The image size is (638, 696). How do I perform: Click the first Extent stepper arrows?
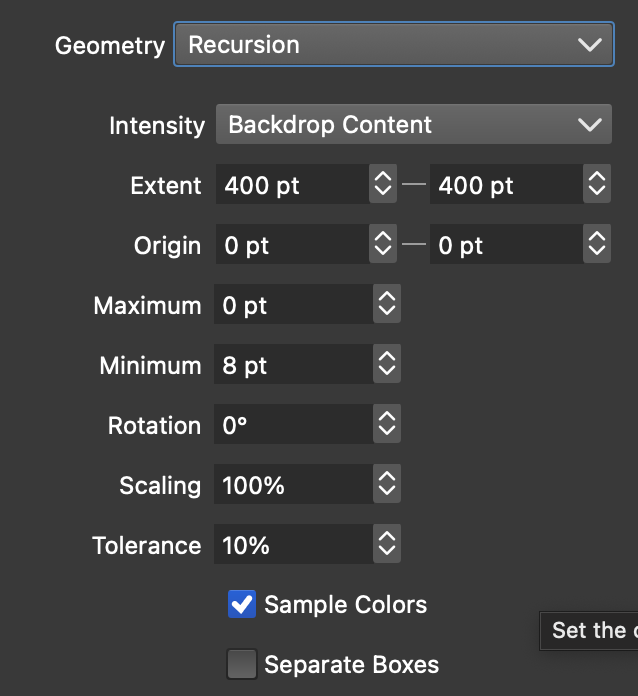383,185
